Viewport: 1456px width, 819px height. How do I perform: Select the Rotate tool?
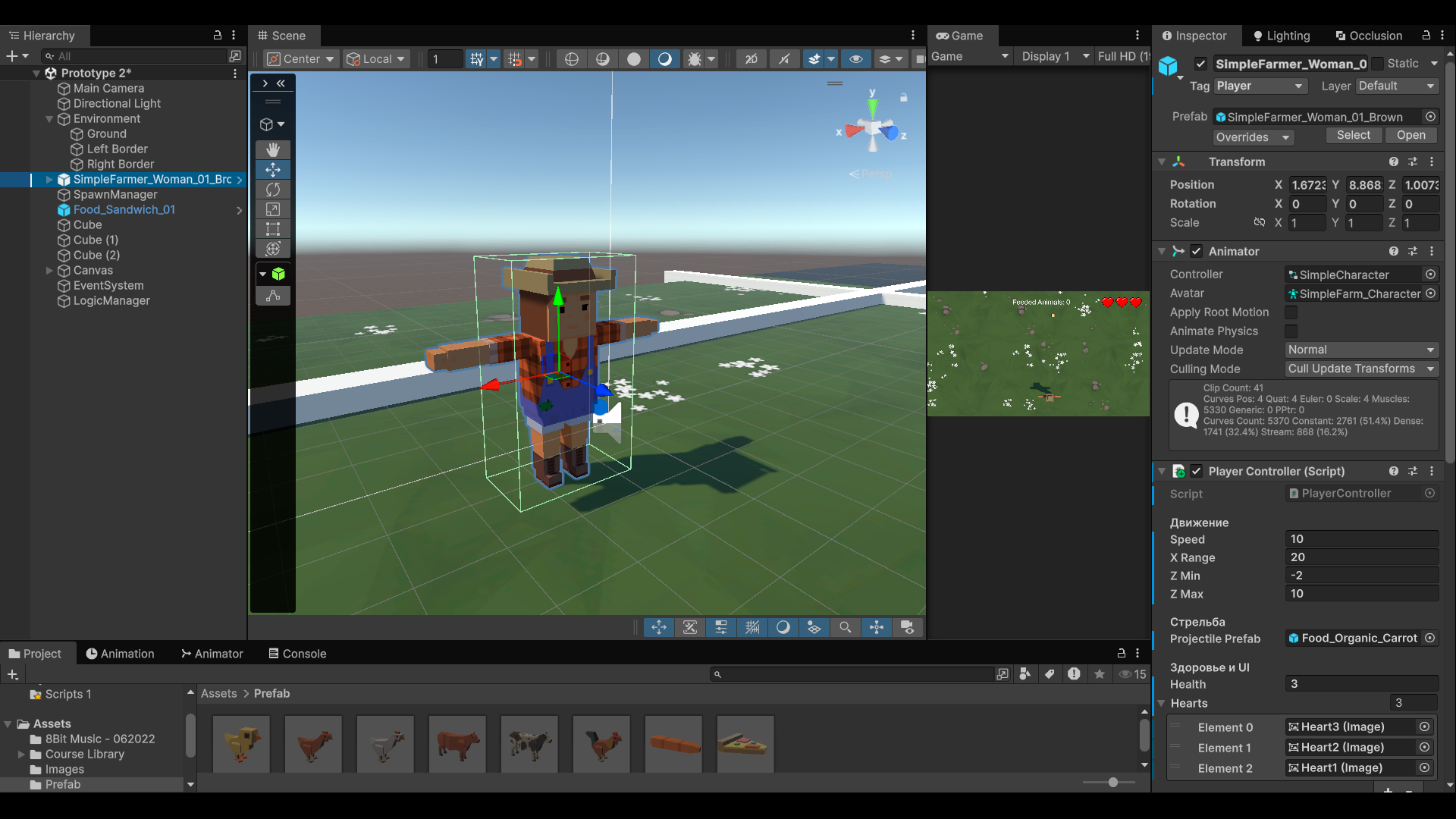pyautogui.click(x=273, y=190)
